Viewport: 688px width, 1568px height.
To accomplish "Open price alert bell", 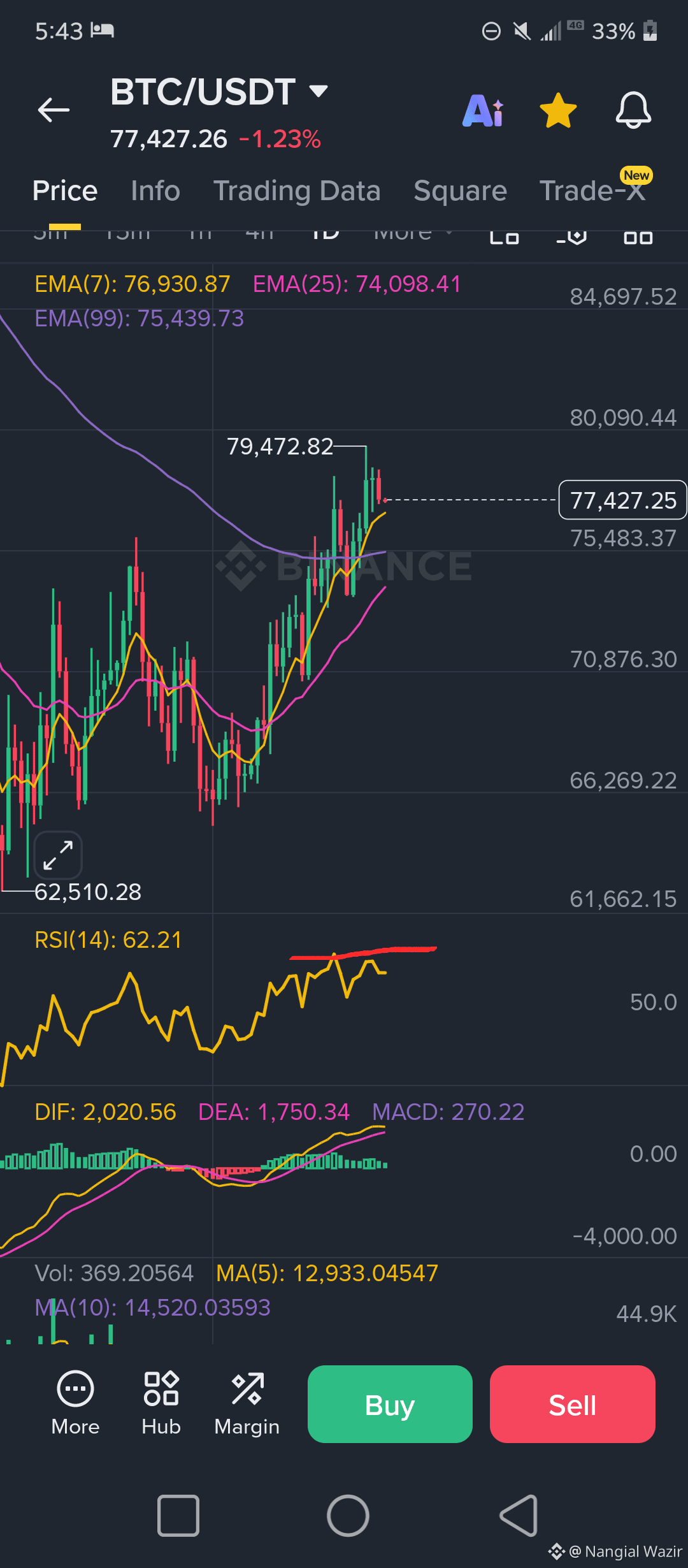I will pos(633,110).
